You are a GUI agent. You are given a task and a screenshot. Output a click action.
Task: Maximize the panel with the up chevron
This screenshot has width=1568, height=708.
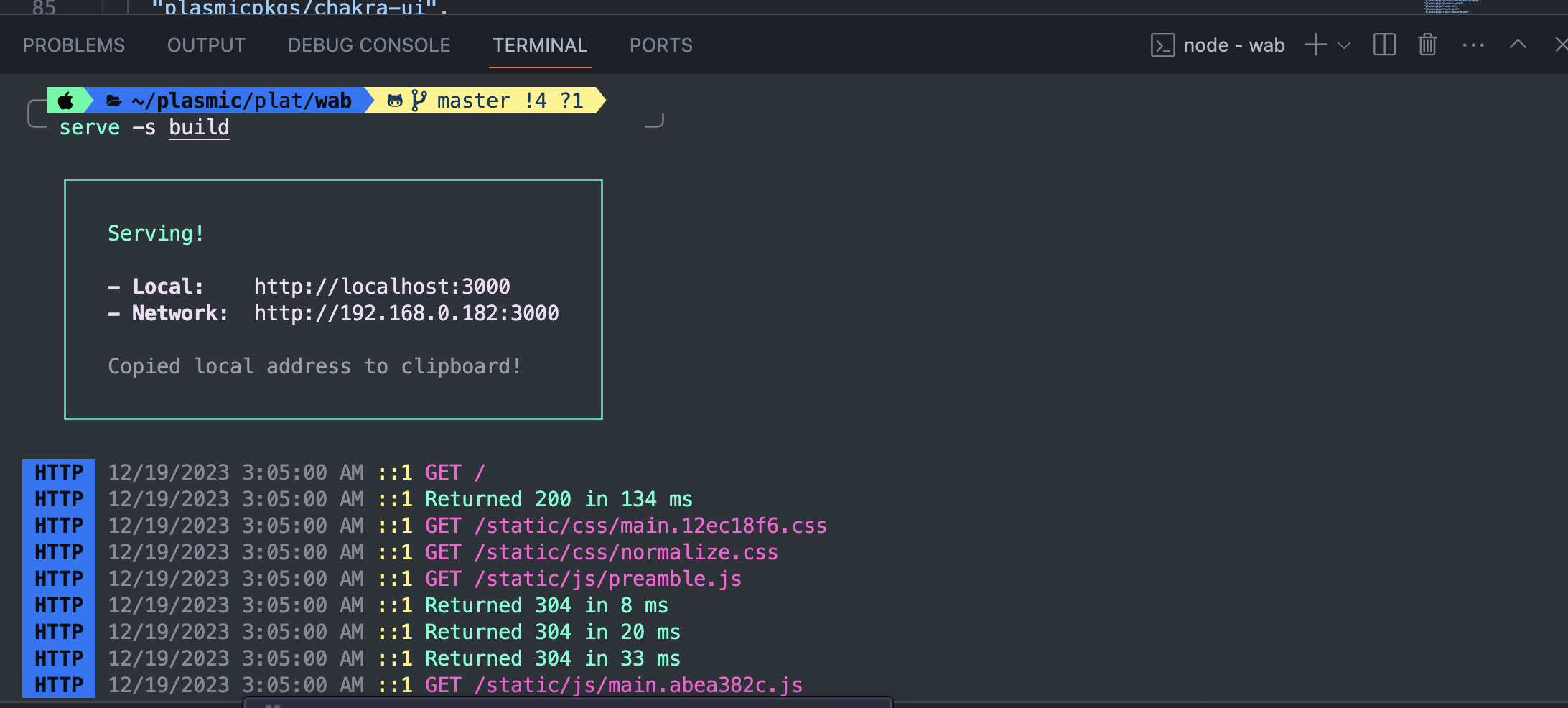coord(1518,45)
